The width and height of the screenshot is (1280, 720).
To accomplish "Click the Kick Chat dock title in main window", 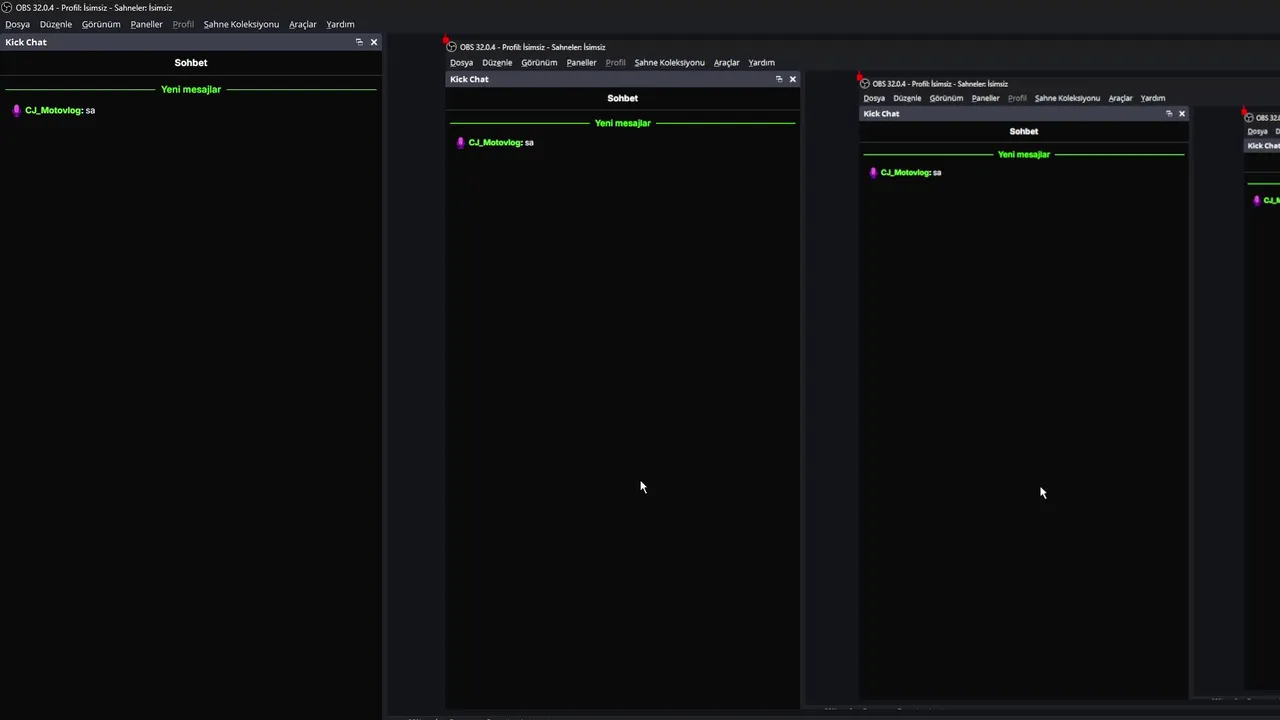I will (x=26, y=42).
